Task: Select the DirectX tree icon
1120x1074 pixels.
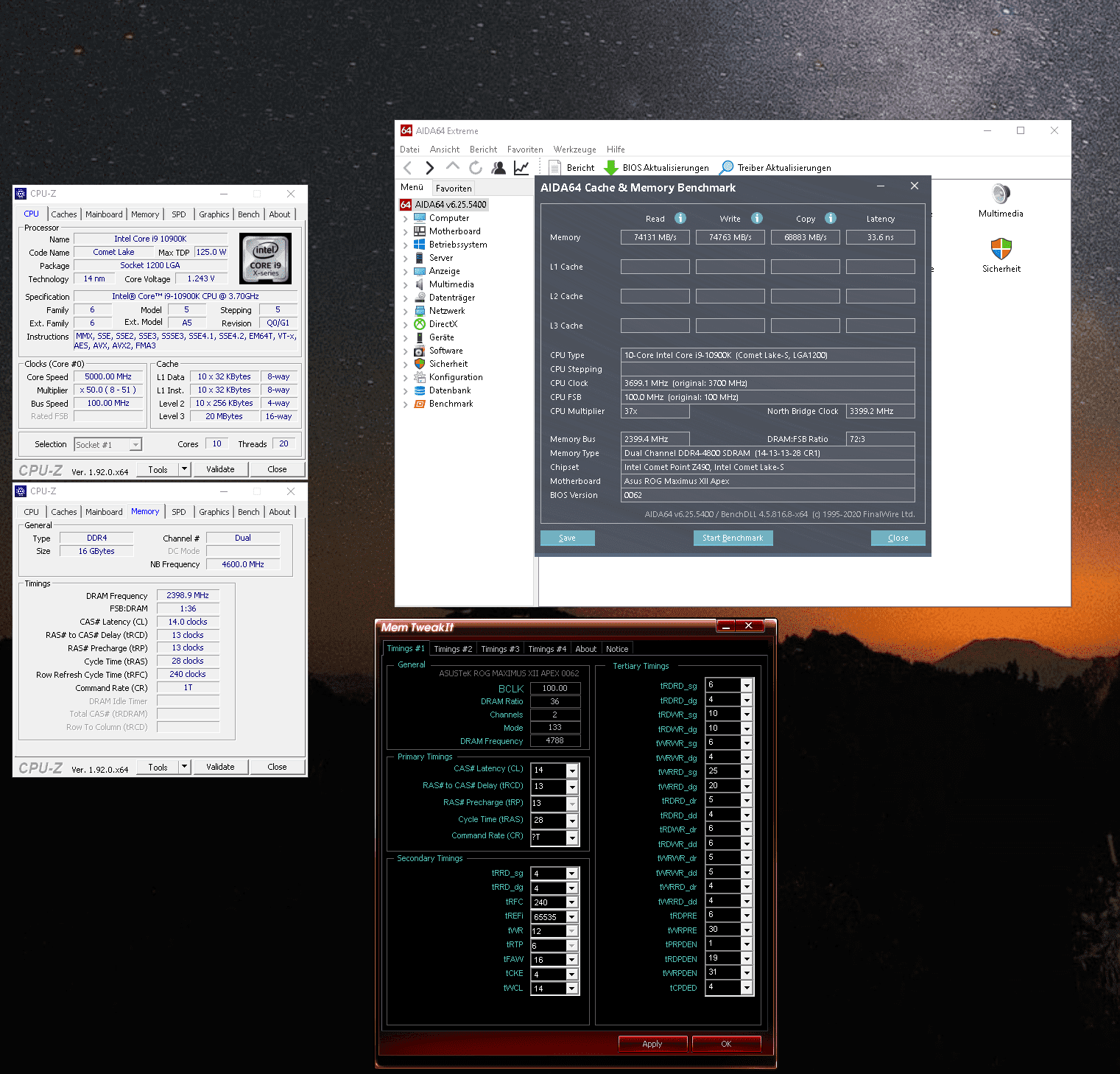Action: coord(420,324)
